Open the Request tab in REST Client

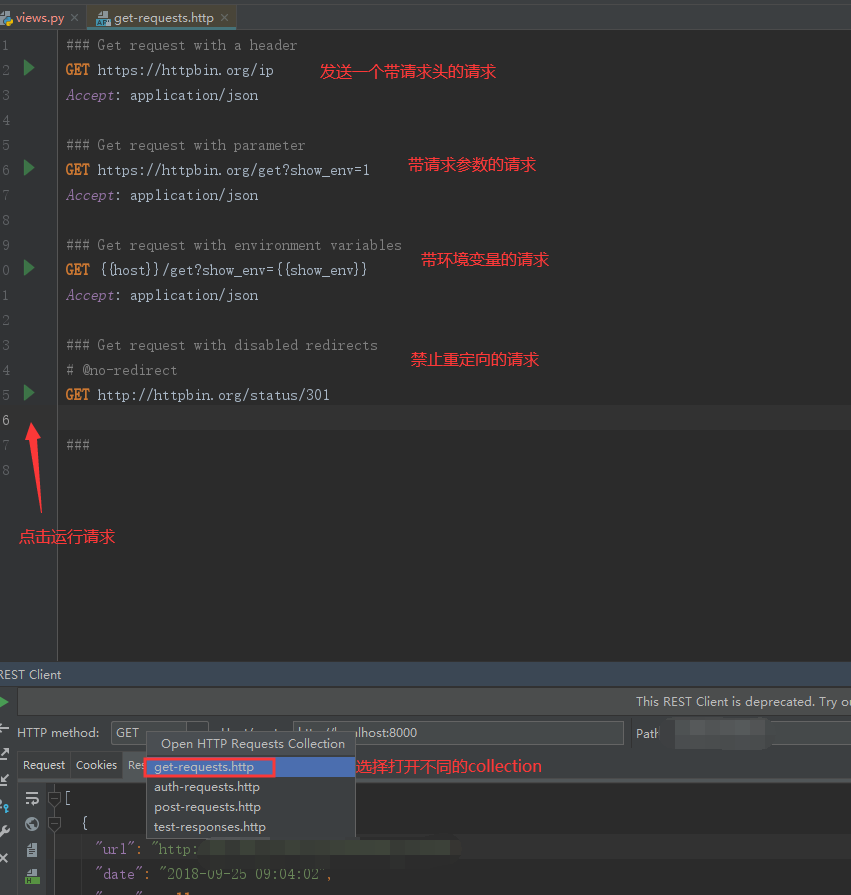(44, 765)
